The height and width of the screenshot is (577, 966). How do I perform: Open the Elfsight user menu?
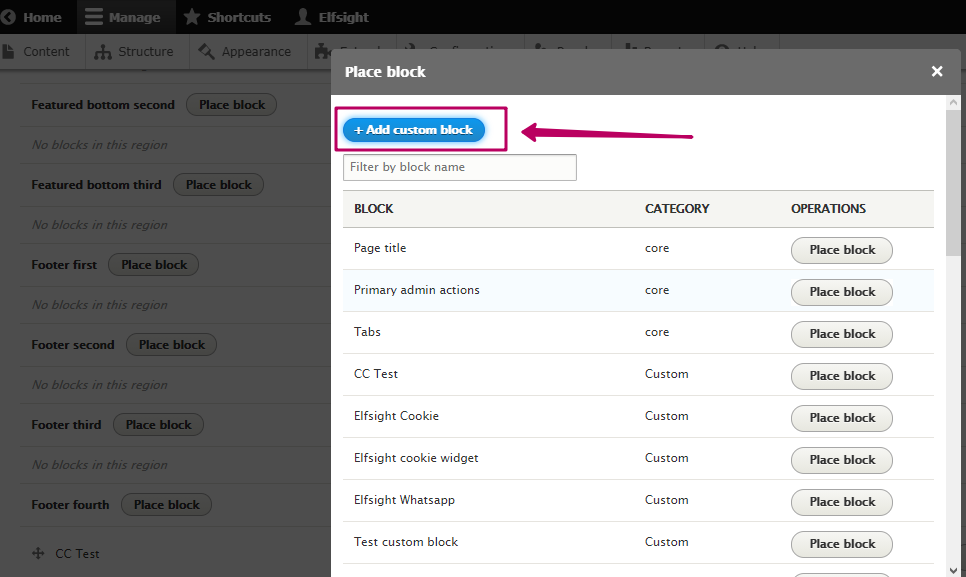click(332, 17)
